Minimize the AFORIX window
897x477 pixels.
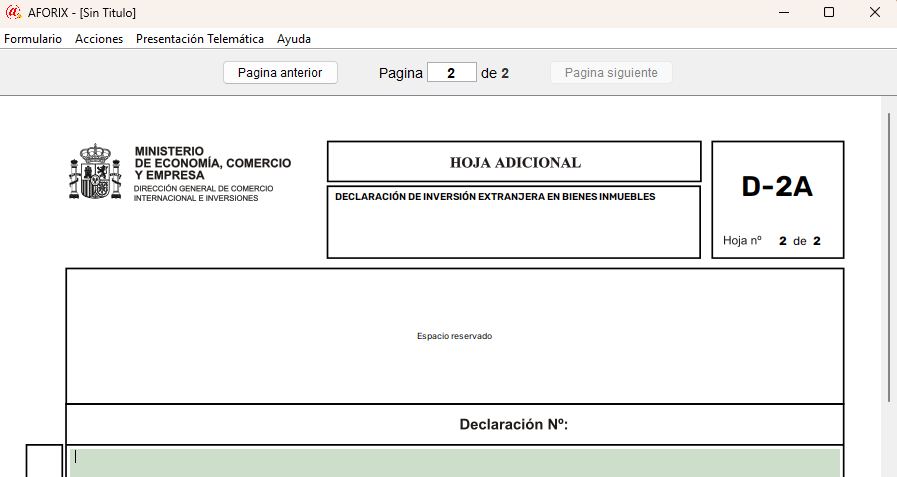[x=783, y=12]
